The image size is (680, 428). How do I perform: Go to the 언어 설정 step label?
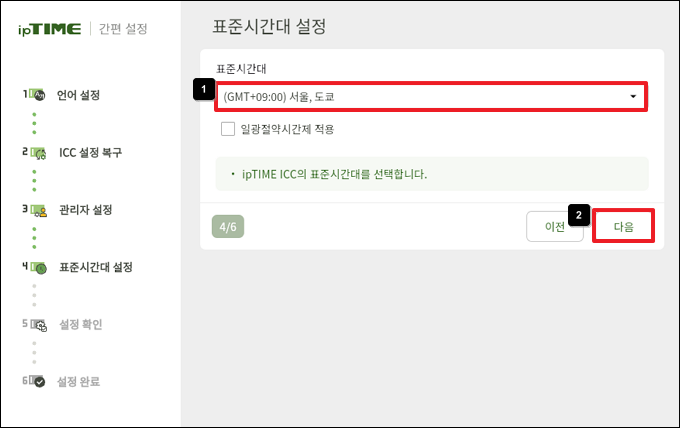click(x=78, y=96)
